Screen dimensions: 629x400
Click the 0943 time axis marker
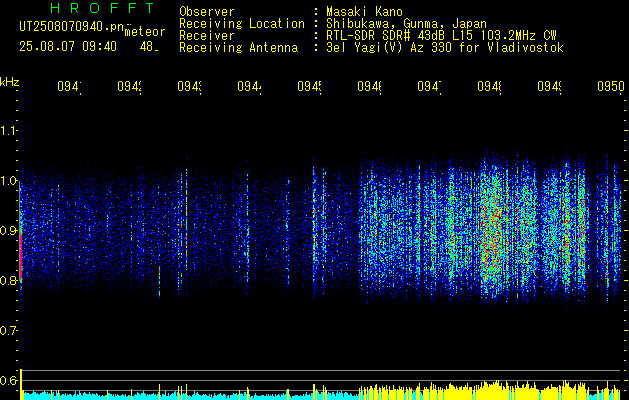tap(189, 86)
